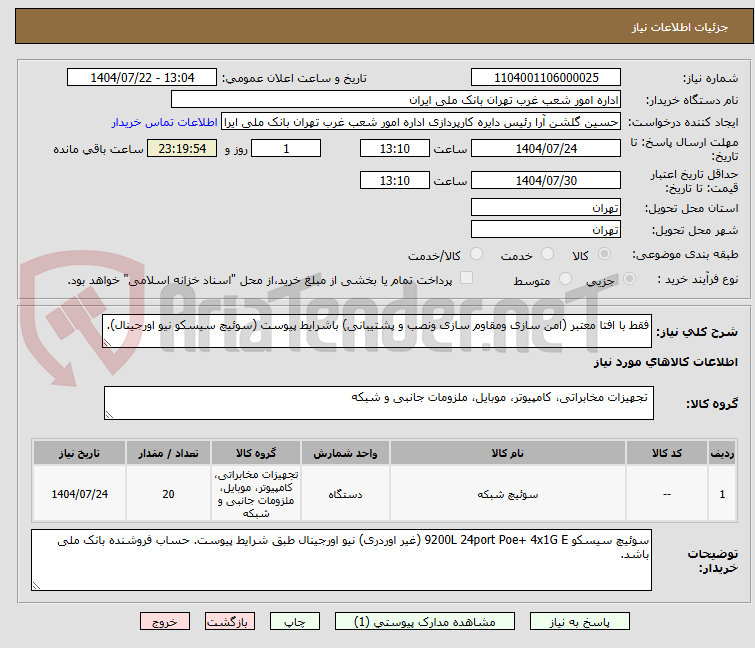The width and height of the screenshot is (755, 648).
Task: Select the 'کالا' radio option
Action: [604, 254]
